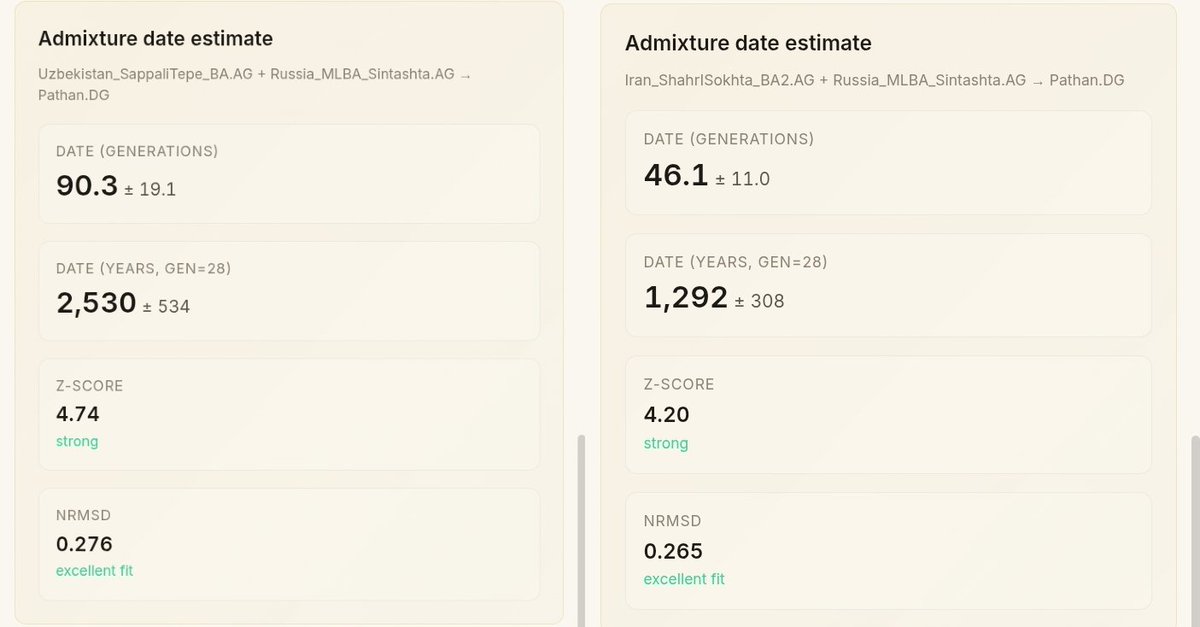Click the right panel's Admixture date estimate heading

[748, 43]
